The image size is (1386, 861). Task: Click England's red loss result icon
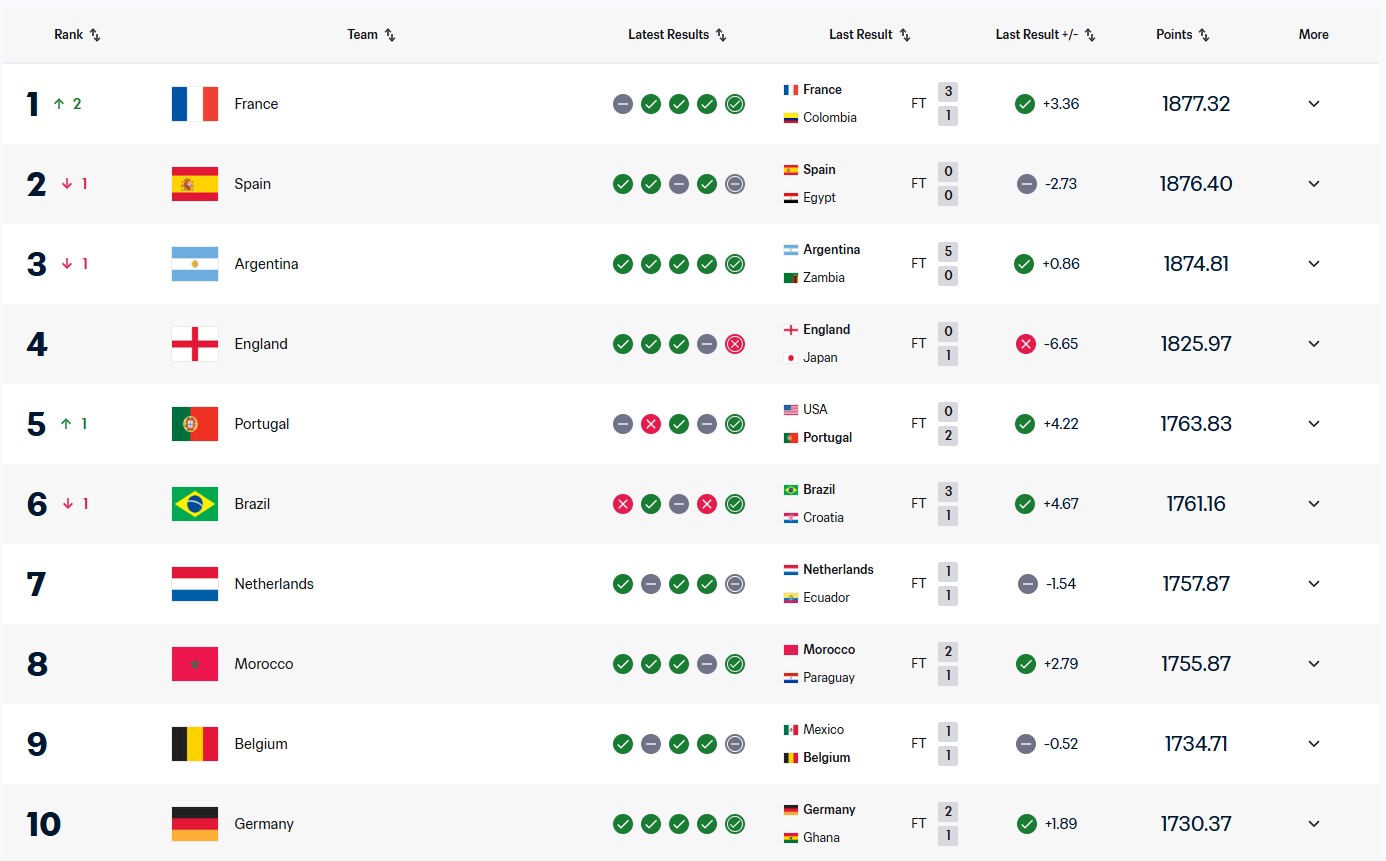coord(735,344)
